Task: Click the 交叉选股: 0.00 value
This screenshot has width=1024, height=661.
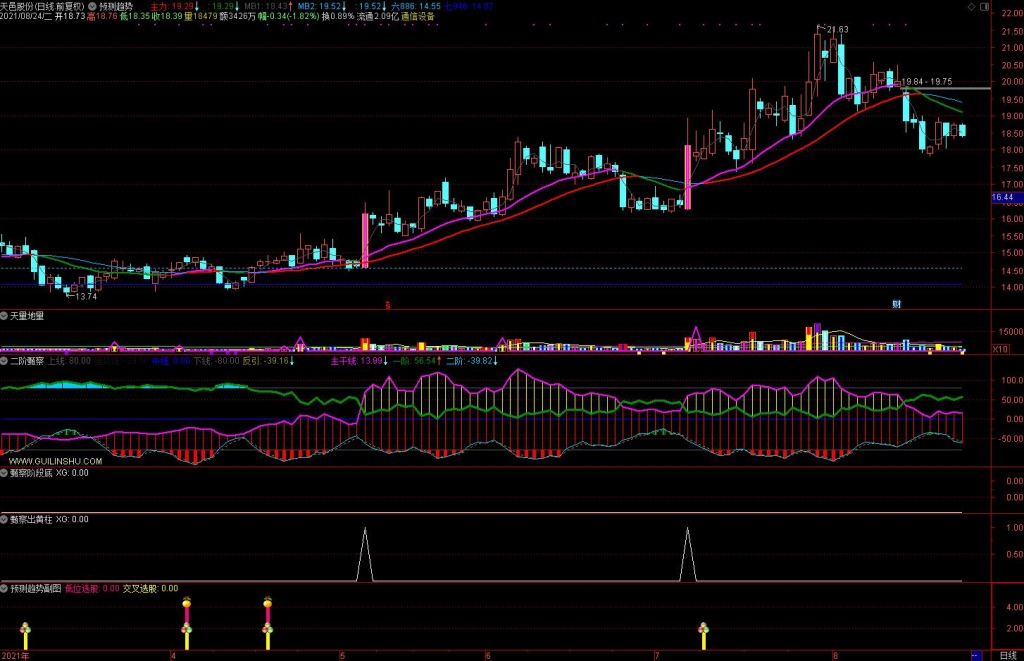Action: click(150, 588)
